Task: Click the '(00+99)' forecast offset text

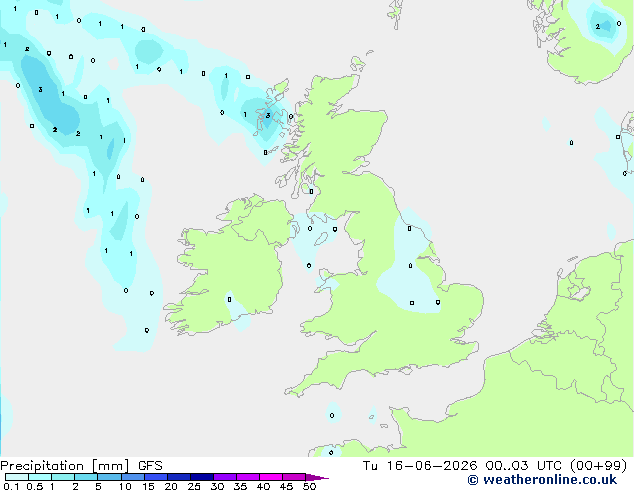Action: [x=599, y=466]
